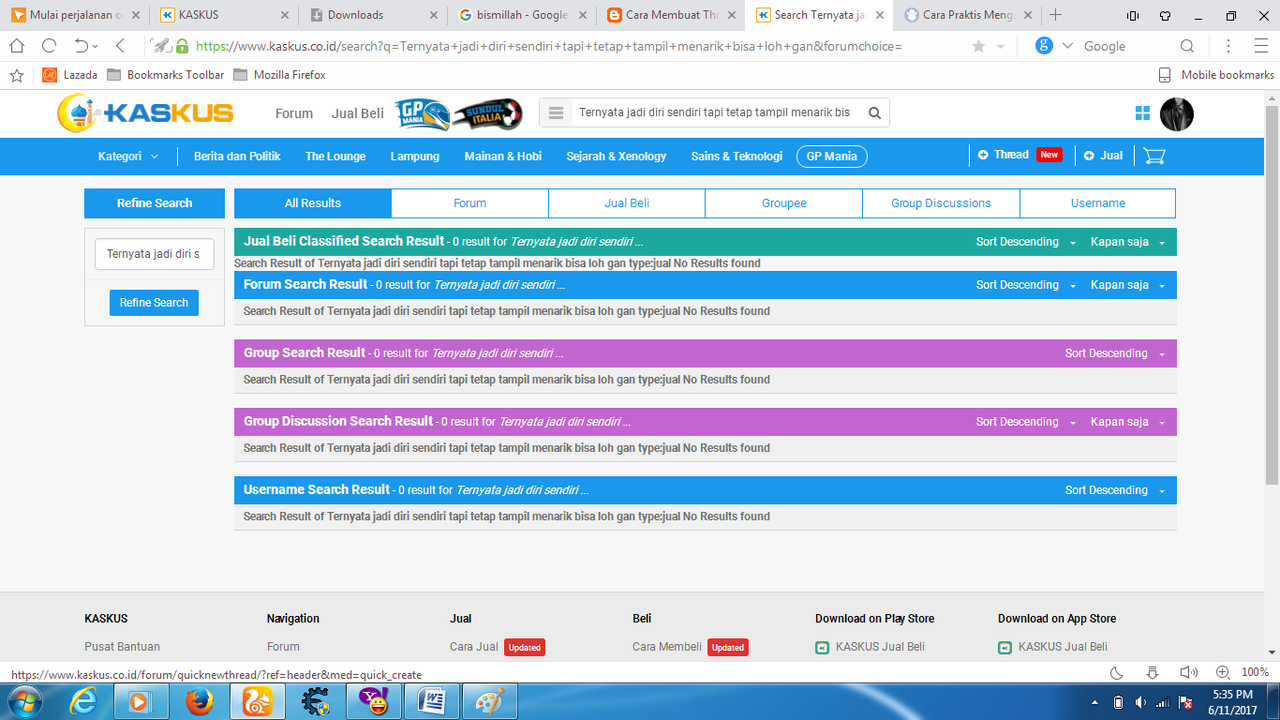Open Microsoft Word from the taskbar

tap(432, 703)
